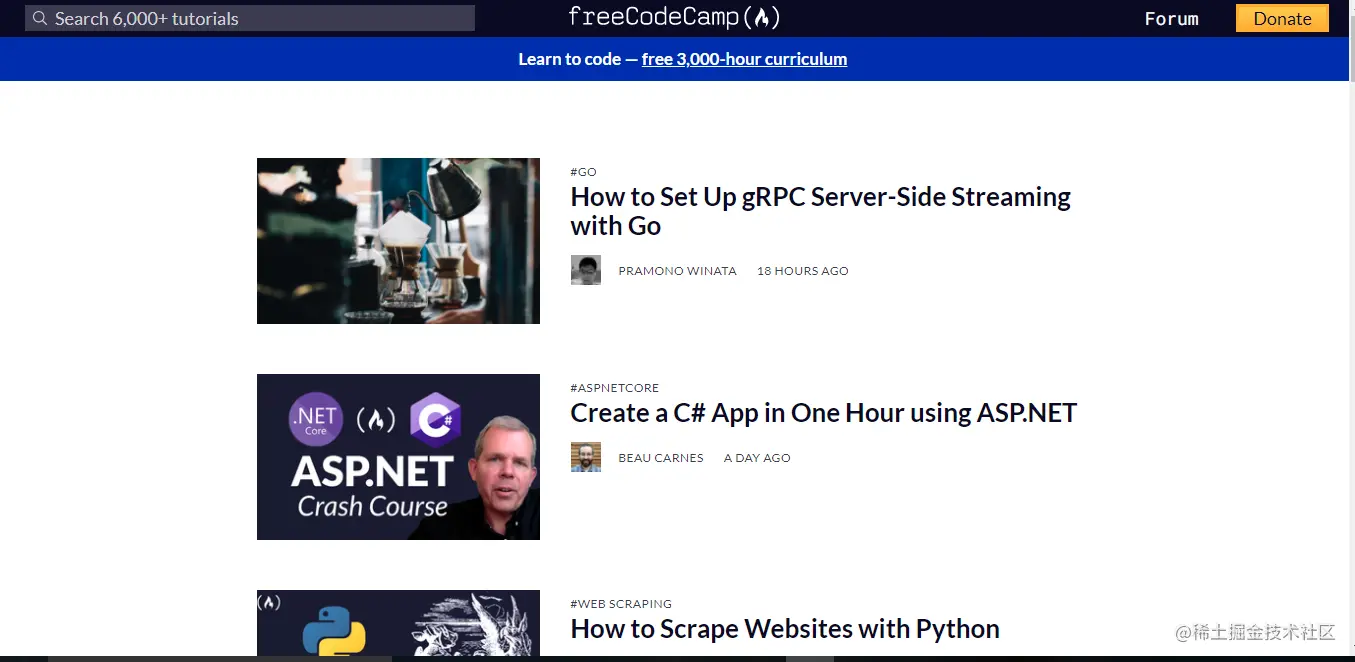
Task: Click the Donate button
Action: pos(1282,18)
